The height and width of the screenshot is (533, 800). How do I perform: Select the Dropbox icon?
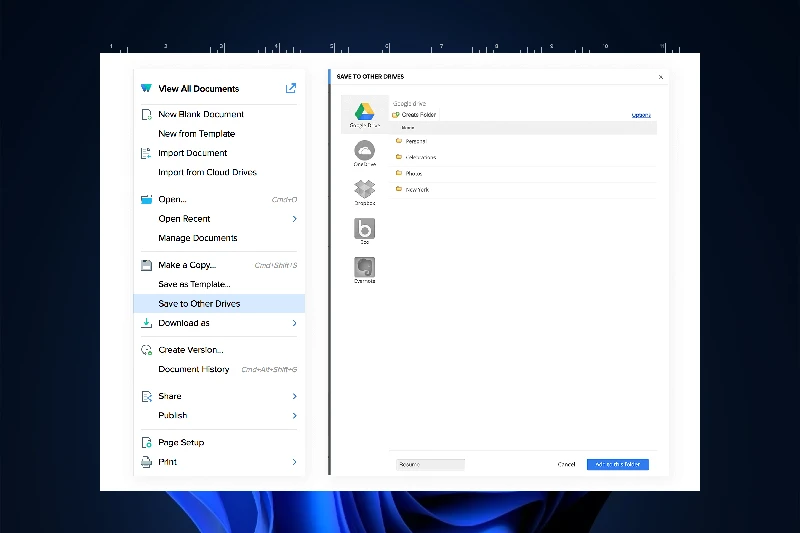364,189
